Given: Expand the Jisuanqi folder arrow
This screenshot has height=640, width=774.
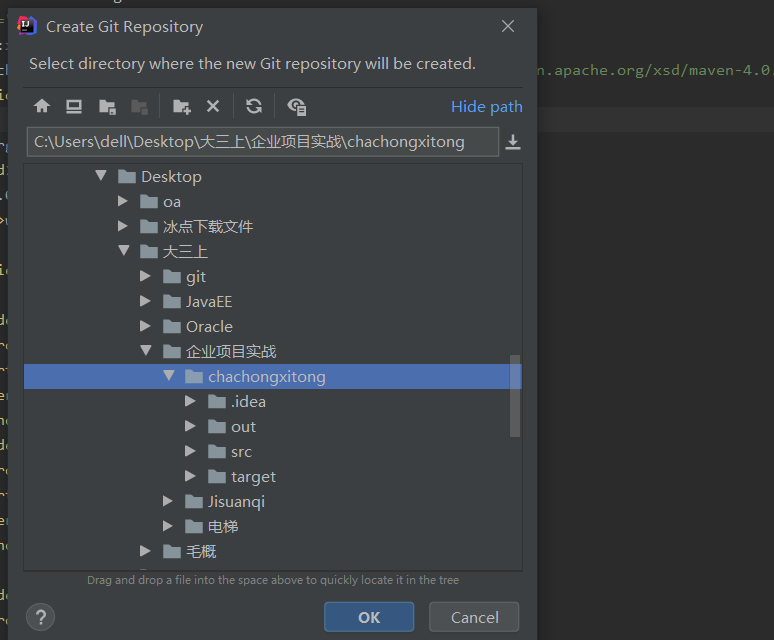Looking at the screenshot, I should pos(168,501).
